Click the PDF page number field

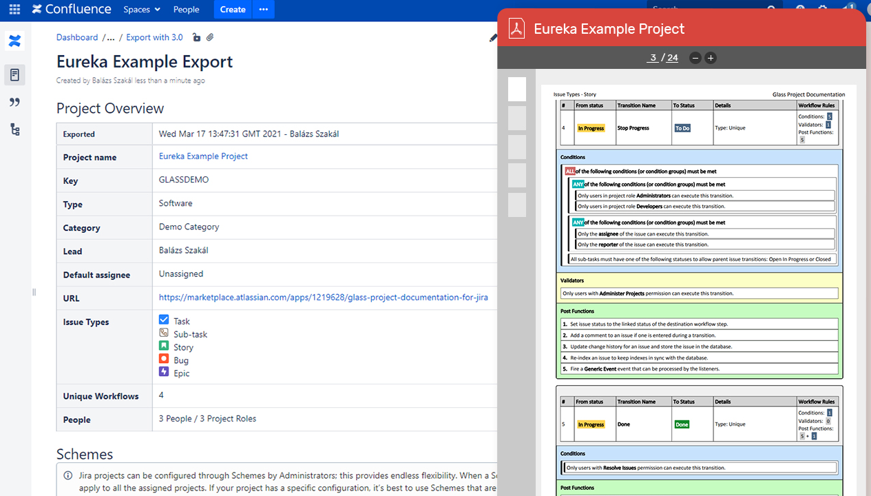point(653,58)
